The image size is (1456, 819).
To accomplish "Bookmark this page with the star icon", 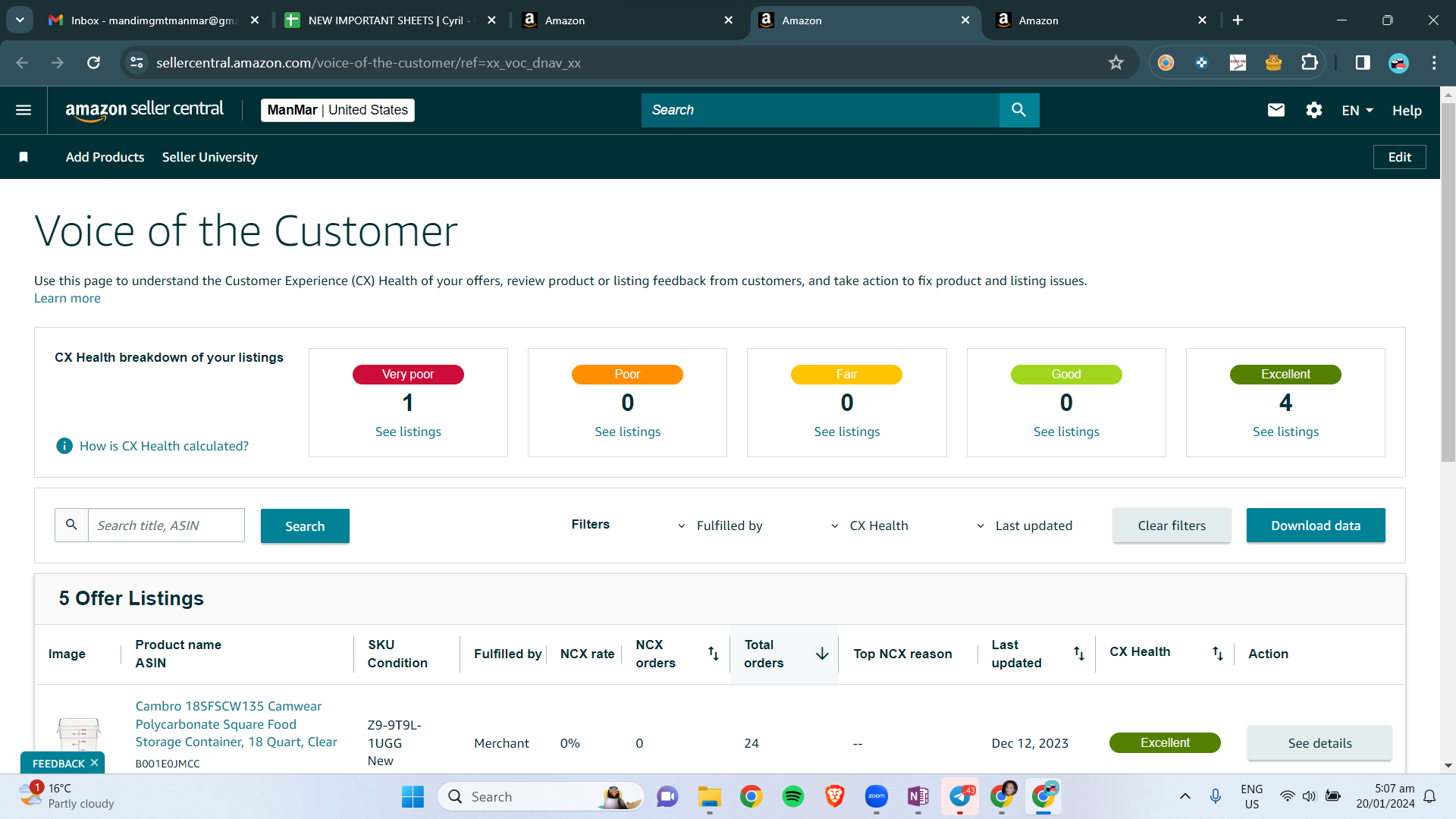I will click(1116, 63).
